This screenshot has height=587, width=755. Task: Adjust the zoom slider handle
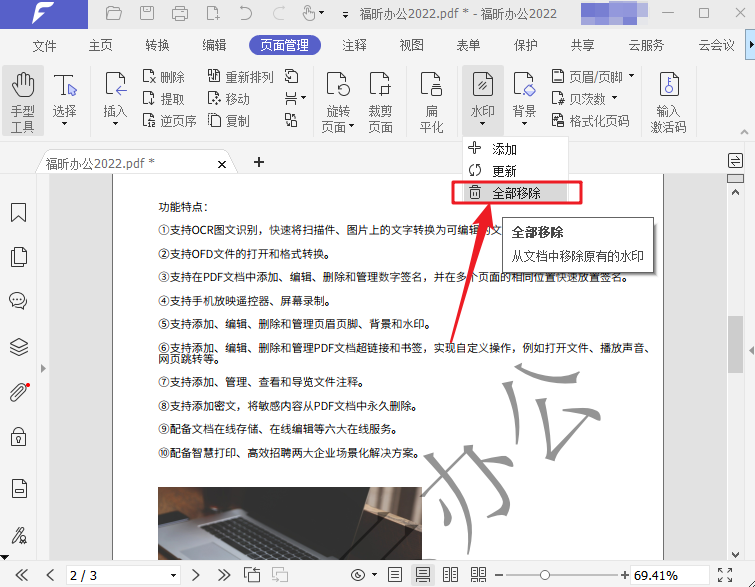545,575
